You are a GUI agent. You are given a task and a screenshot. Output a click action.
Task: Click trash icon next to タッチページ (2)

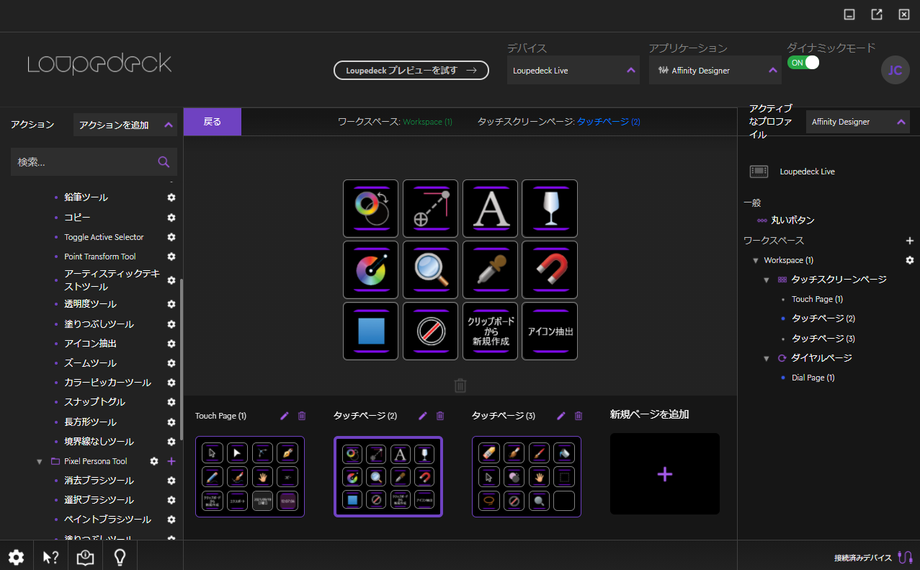440,416
